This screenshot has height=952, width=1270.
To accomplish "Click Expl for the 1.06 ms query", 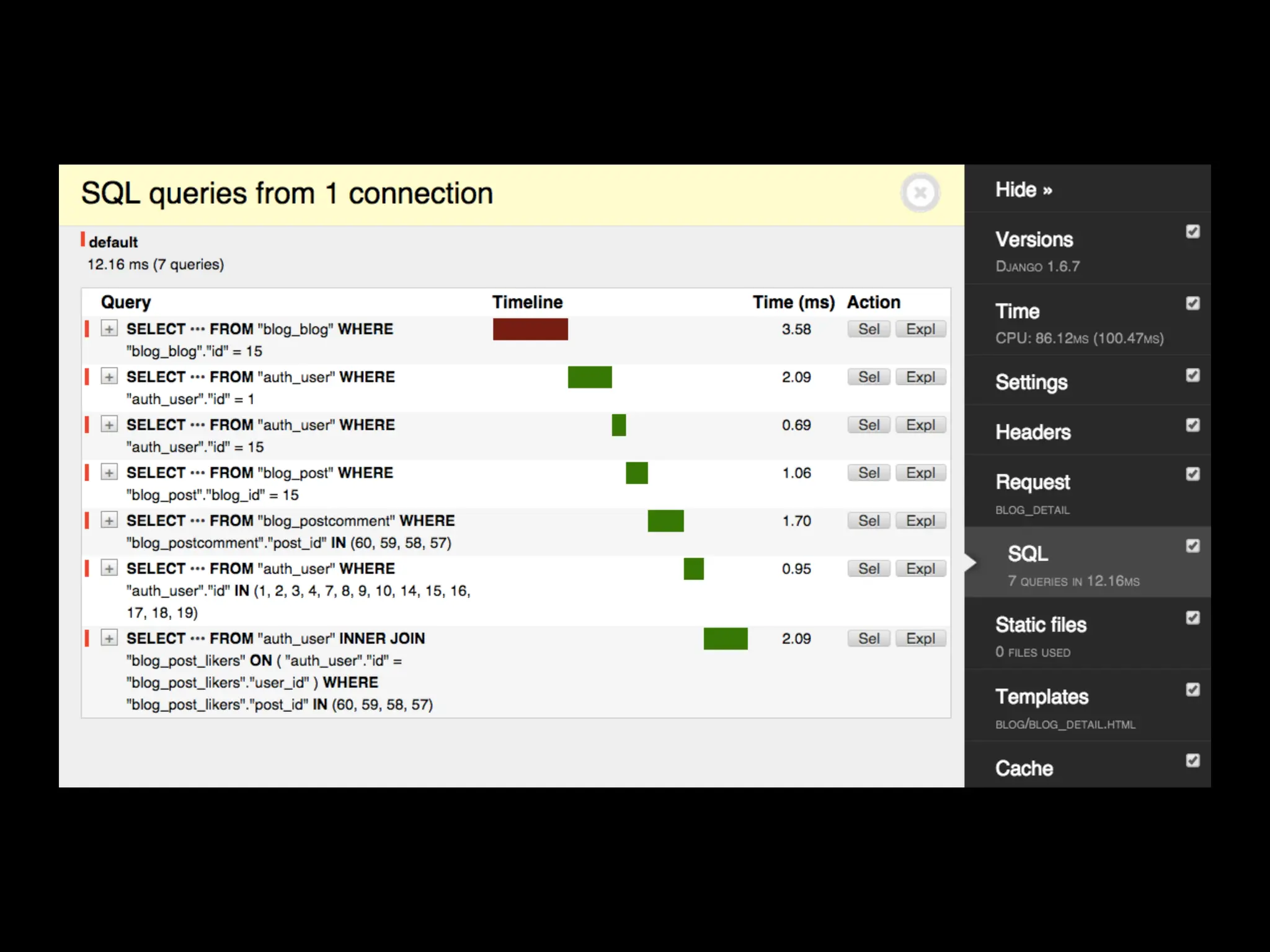I will (x=920, y=473).
